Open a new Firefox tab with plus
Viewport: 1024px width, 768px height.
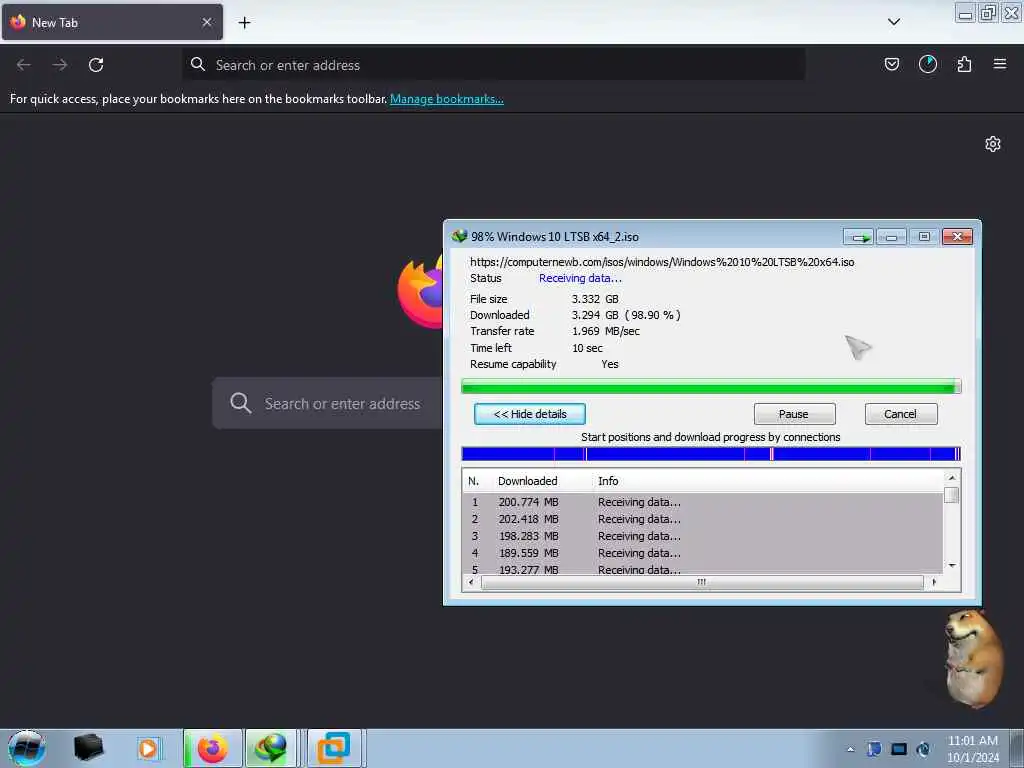244,23
